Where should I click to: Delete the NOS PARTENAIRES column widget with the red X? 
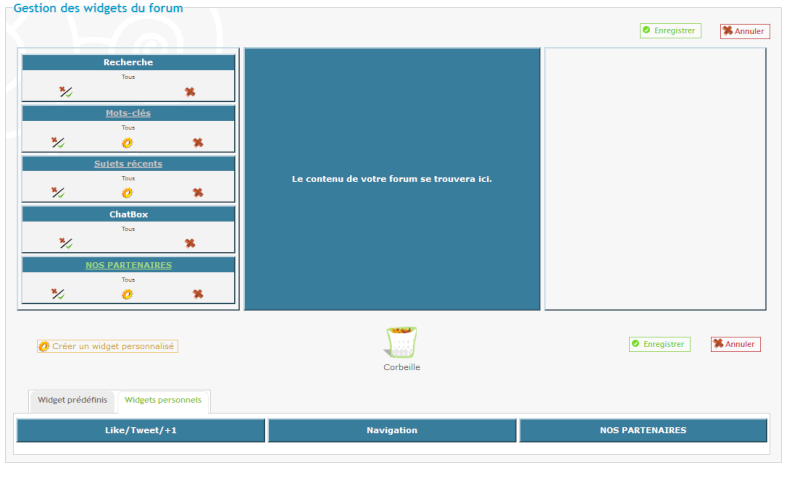point(198,294)
